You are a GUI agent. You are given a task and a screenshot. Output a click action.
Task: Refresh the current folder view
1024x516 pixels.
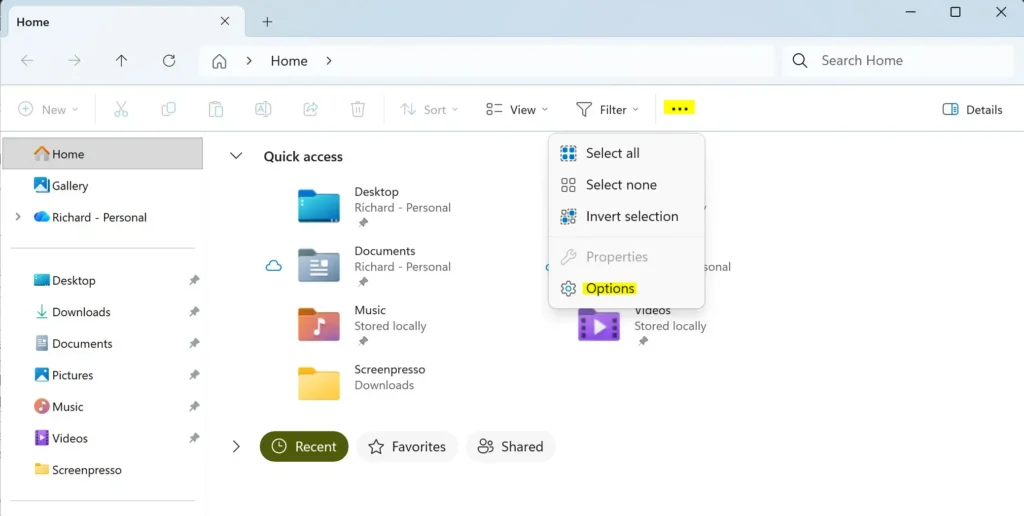pos(169,60)
